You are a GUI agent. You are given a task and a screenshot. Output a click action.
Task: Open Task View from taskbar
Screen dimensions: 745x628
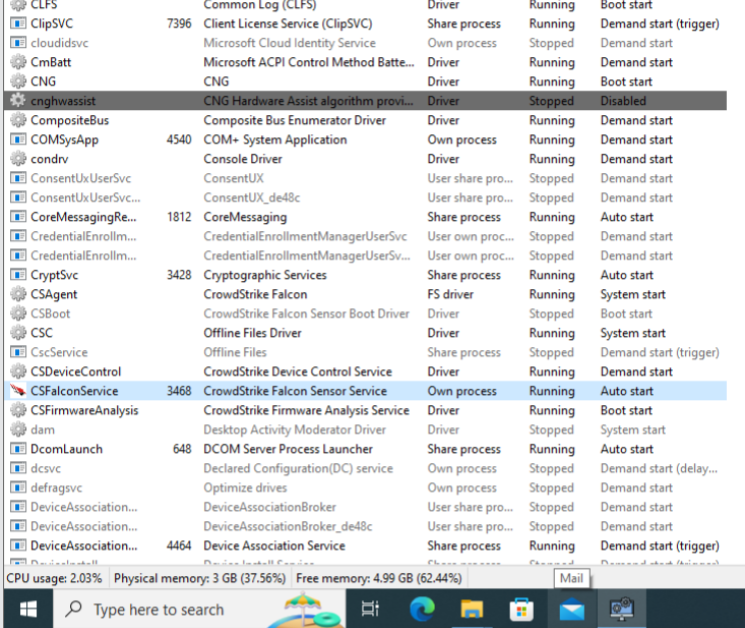[371, 609]
